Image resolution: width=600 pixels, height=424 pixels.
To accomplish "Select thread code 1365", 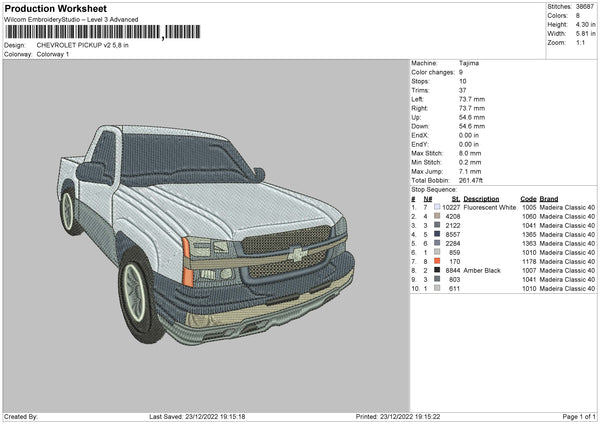I will pos(529,234).
